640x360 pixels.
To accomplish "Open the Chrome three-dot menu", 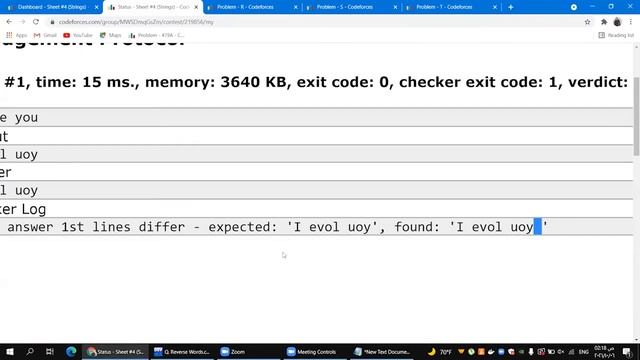I will [x=631, y=22].
